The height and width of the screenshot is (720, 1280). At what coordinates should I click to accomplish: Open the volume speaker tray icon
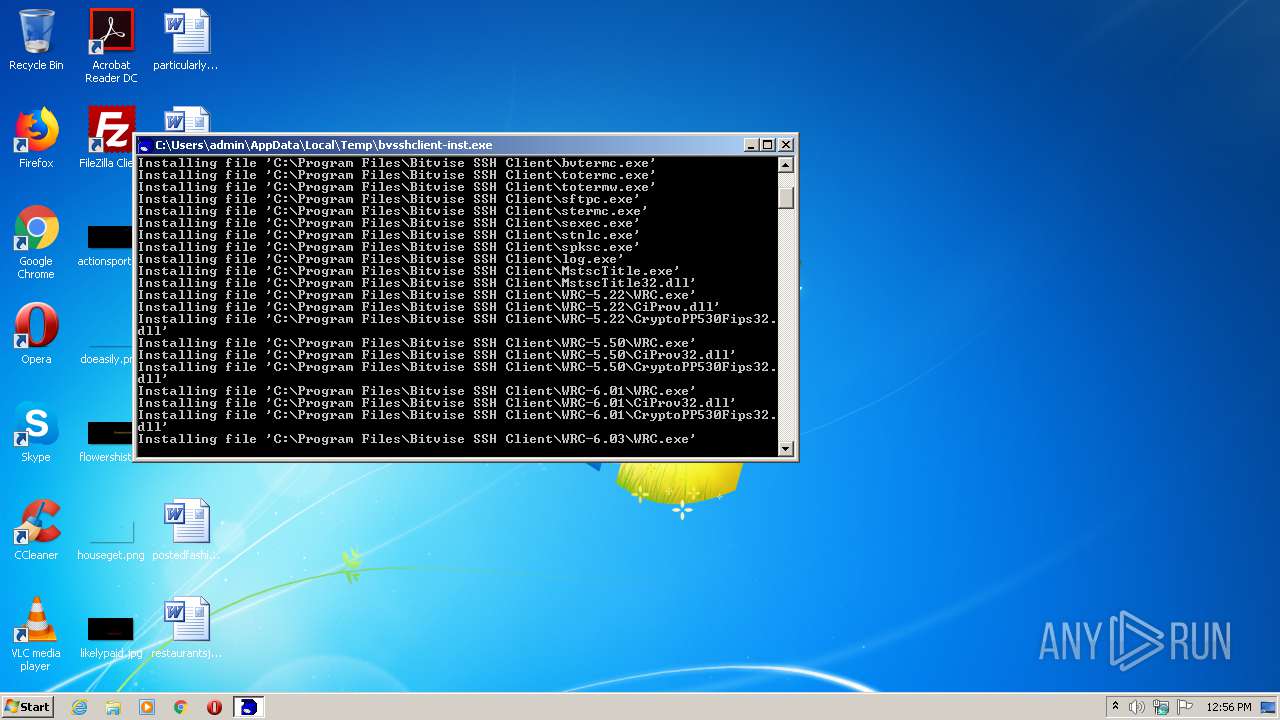pyautogui.click(x=1137, y=707)
